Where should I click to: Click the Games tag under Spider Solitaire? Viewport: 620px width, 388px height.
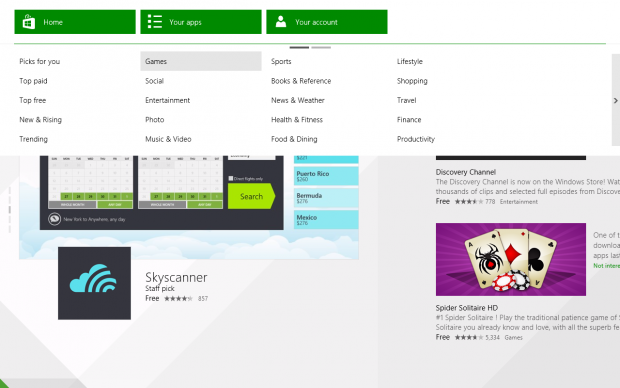[x=513, y=337]
